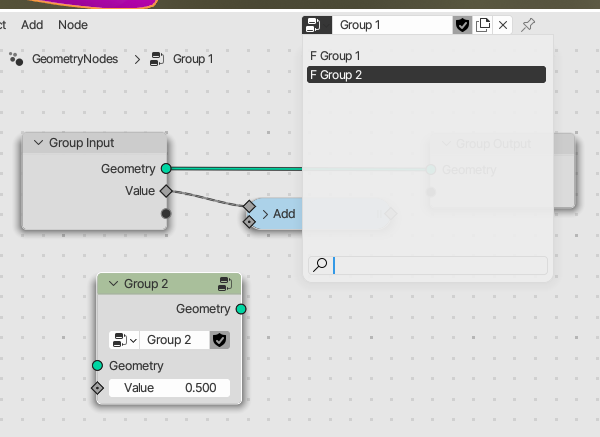The image size is (600, 437).
Task: Duplicate the Group 1 node tree
Action: click(483, 25)
